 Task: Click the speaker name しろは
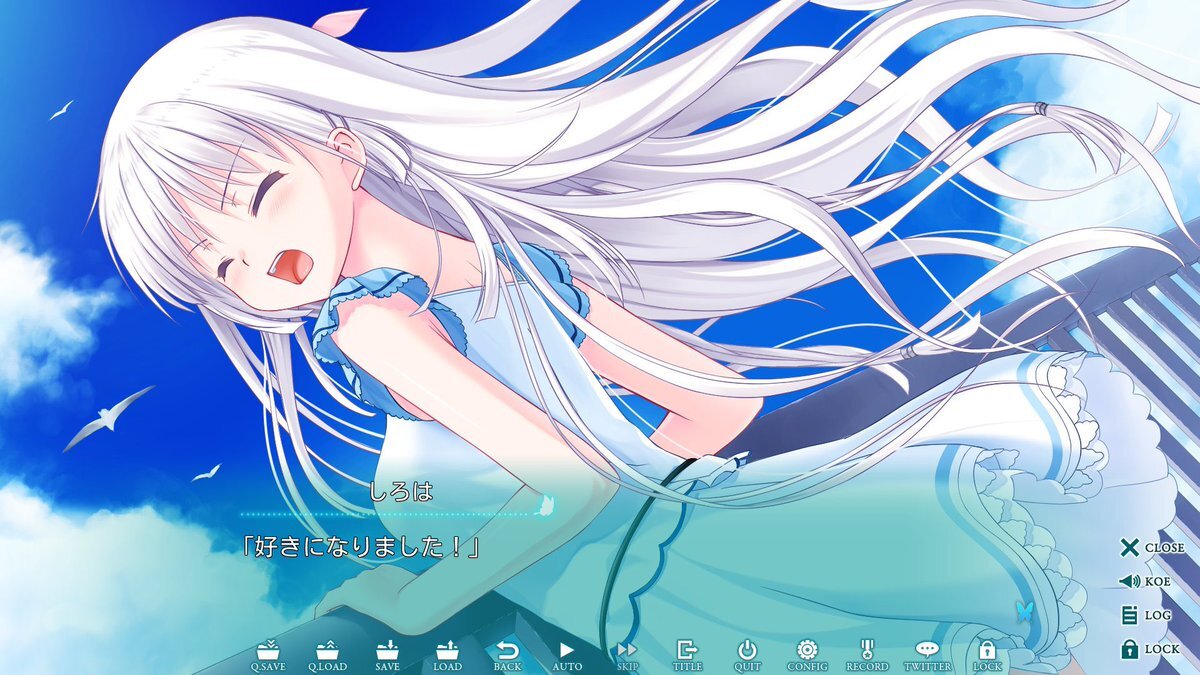pos(400,492)
